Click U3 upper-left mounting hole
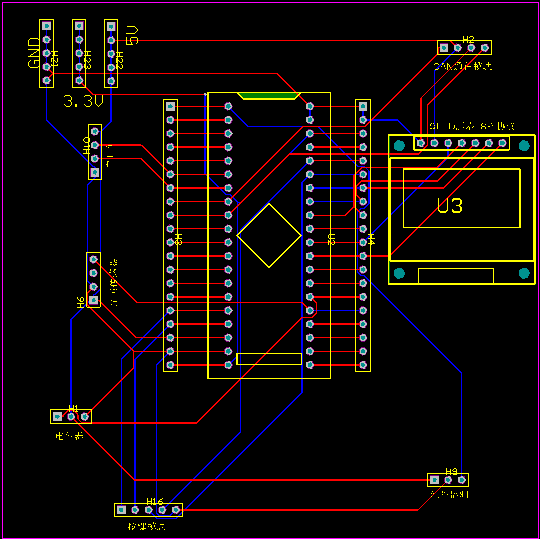 (x=399, y=146)
